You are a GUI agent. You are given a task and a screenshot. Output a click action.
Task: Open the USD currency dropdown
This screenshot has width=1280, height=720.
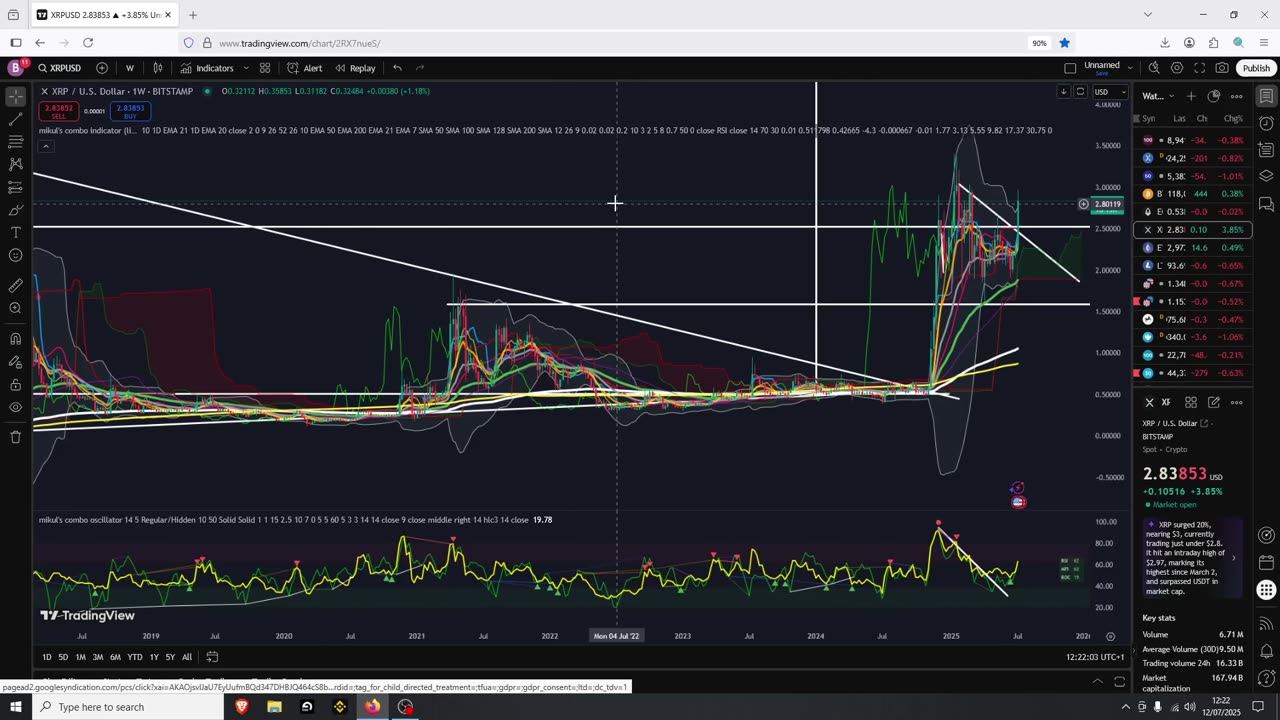pyautogui.click(x=1108, y=92)
